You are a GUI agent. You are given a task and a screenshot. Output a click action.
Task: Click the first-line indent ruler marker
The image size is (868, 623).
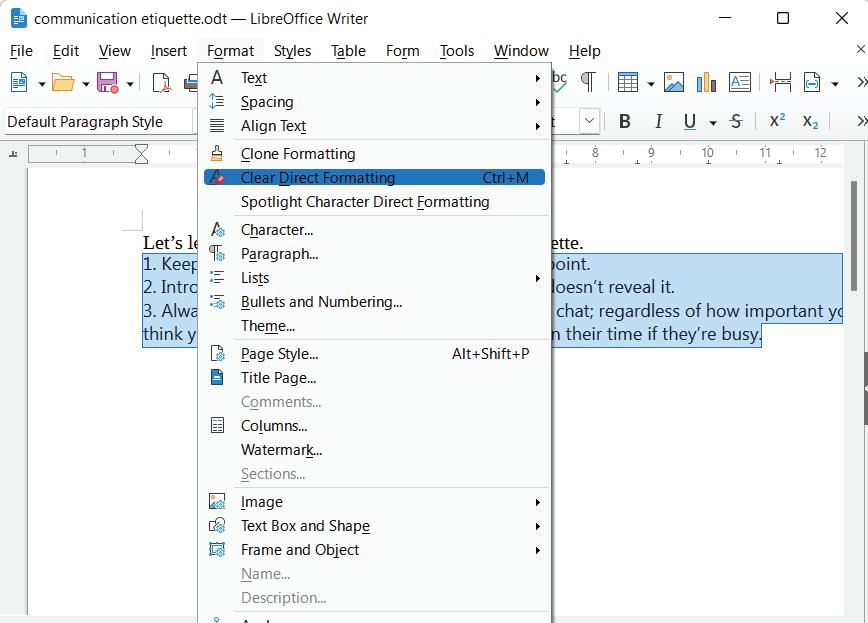pos(142,150)
